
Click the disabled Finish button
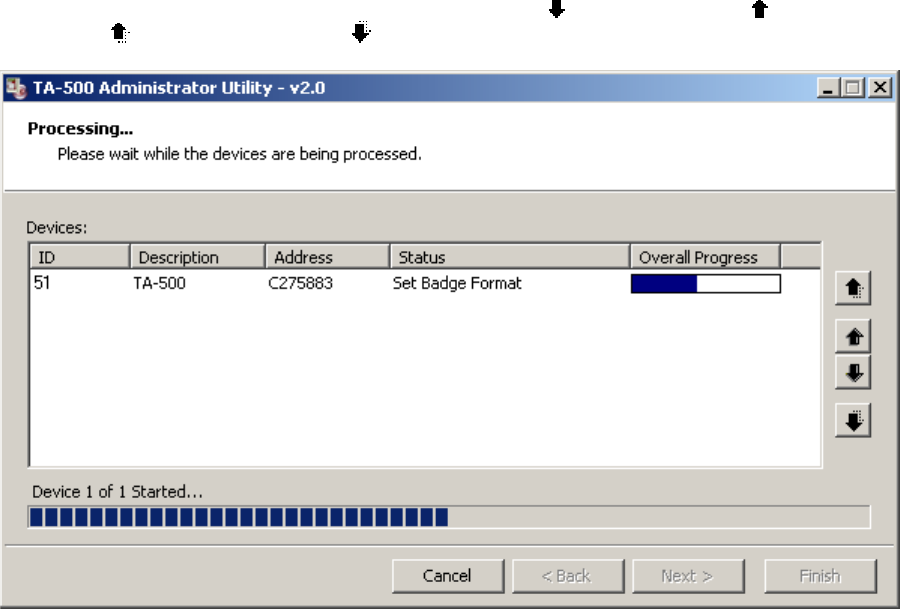point(820,576)
